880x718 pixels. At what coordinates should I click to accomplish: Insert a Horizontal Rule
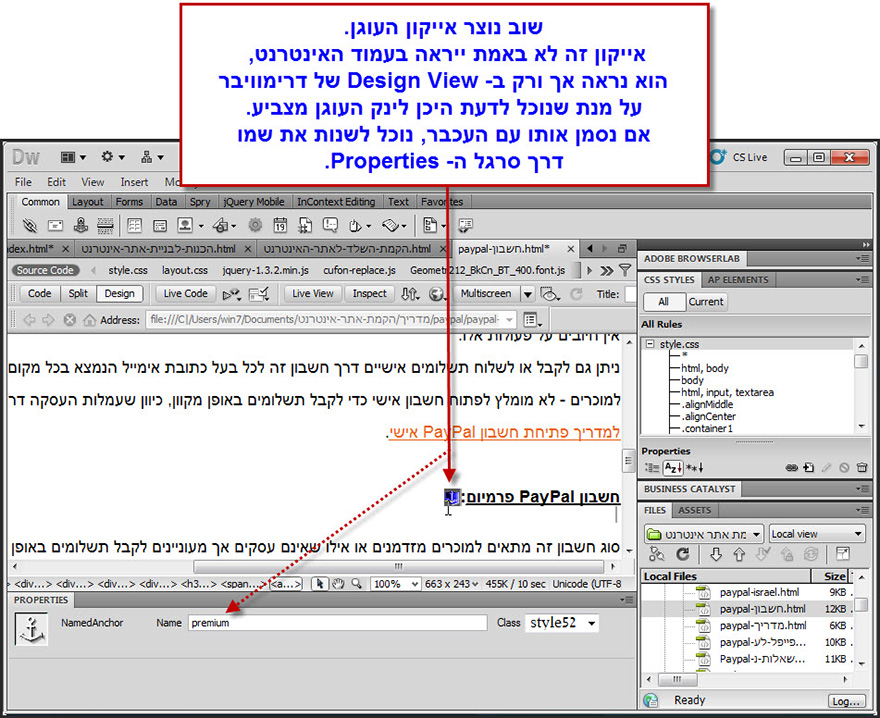coord(106,226)
